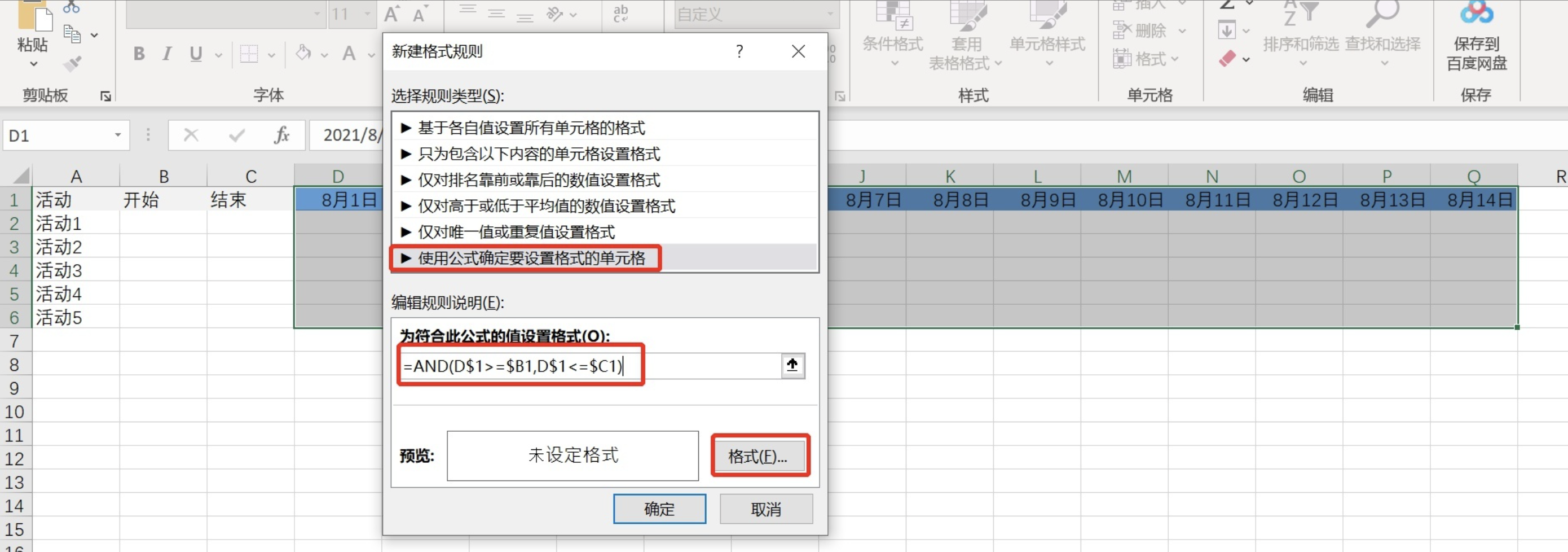Click the 确定 button

tap(659, 509)
